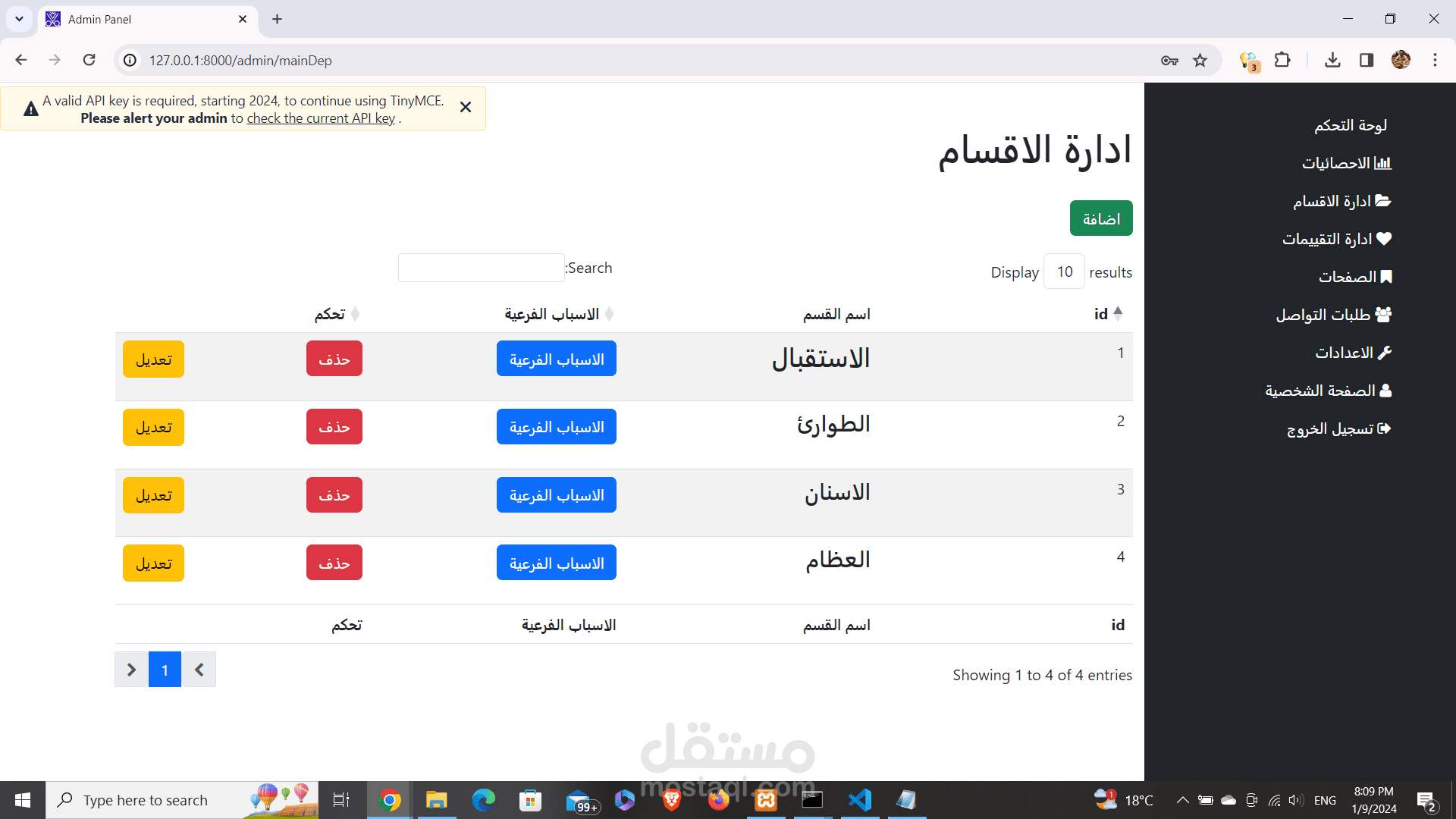Click the profile person icon in sidebar

1385,391
